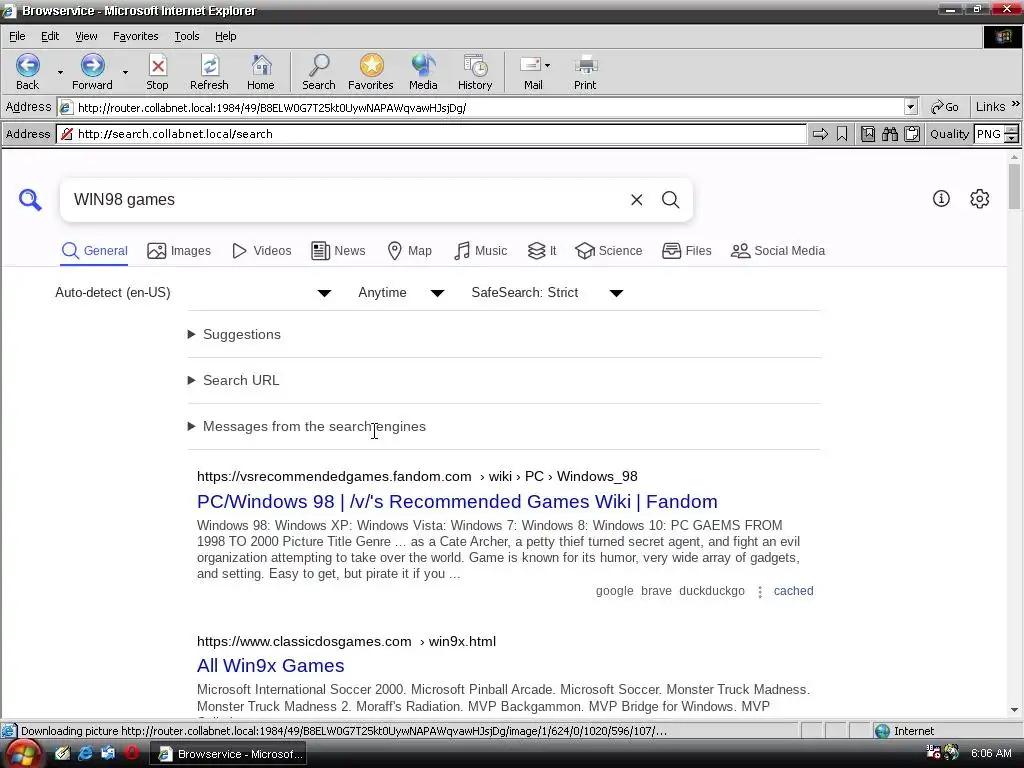Expand the Search URL section
1024x768 pixels.
tap(234, 380)
